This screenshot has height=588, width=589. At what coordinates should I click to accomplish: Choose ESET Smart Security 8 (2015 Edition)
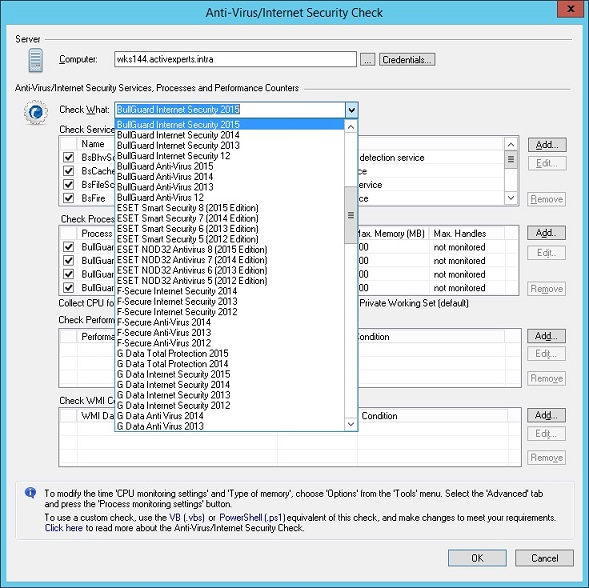pyautogui.click(x=230, y=208)
